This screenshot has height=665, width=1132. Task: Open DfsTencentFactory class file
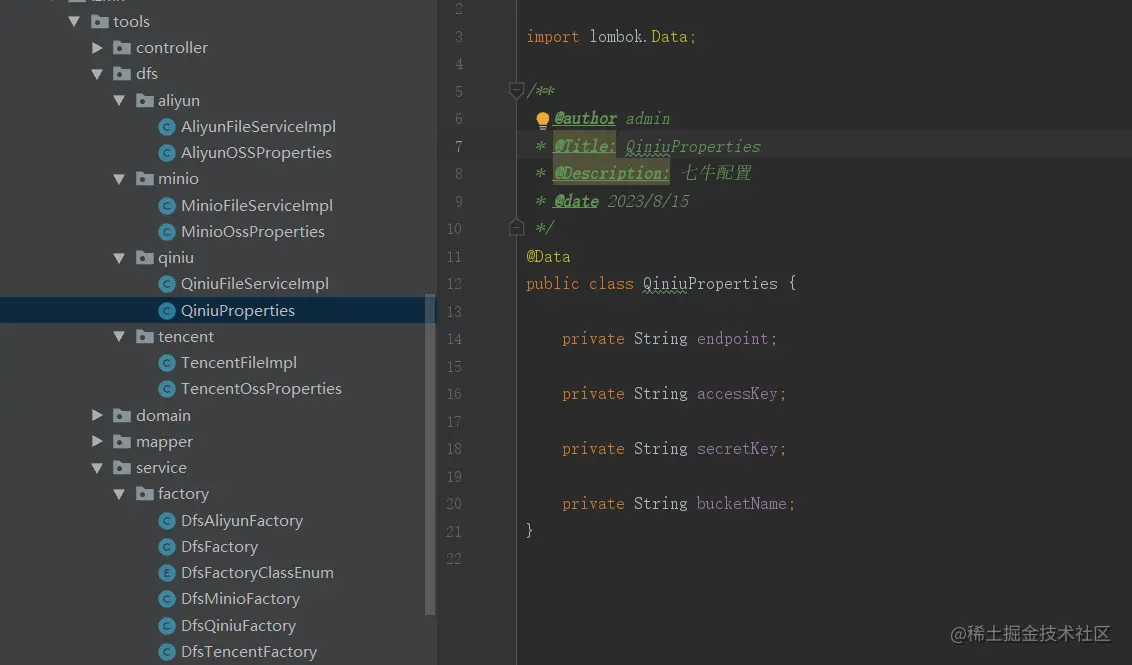click(248, 652)
